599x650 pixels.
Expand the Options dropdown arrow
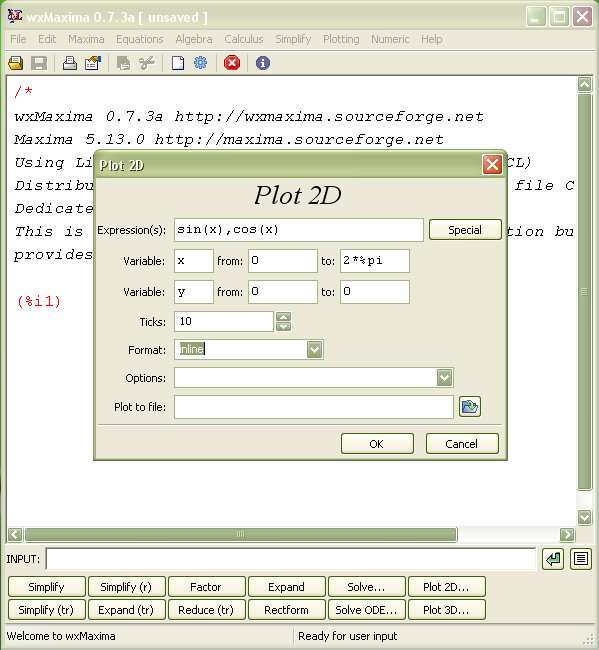444,378
